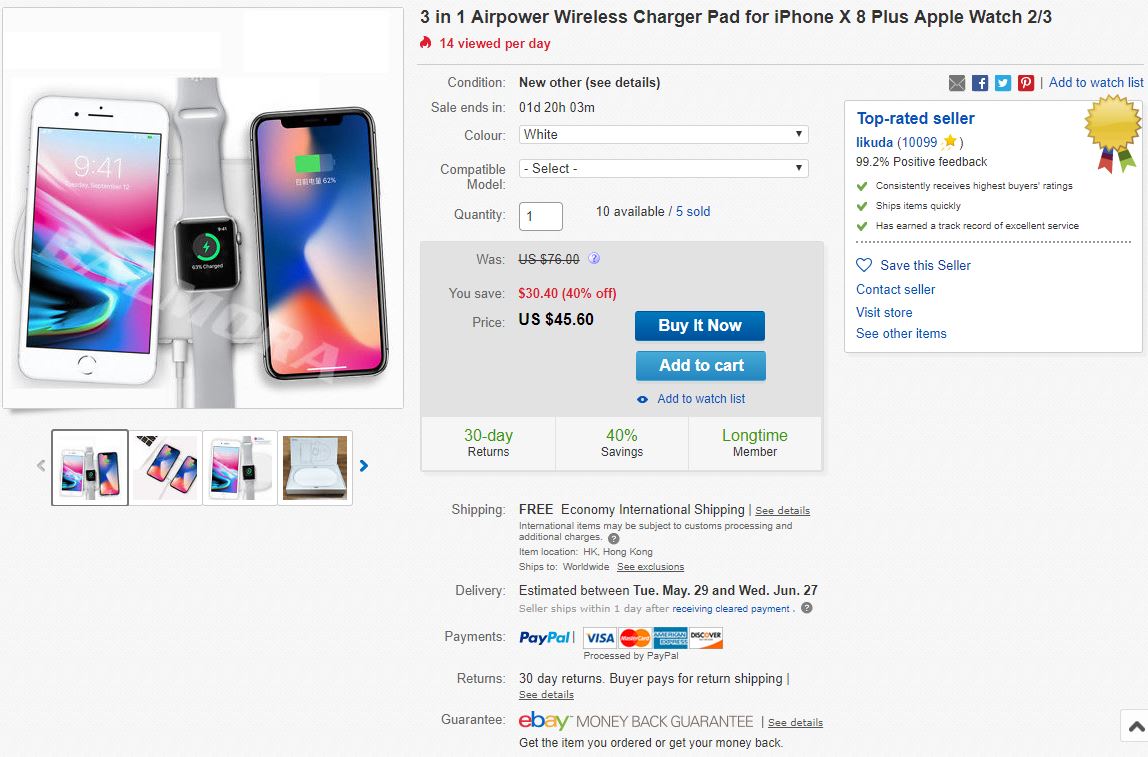Image resolution: width=1148 pixels, height=757 pixels.
Task: Click Visit store link
Action: coord(884,312)
